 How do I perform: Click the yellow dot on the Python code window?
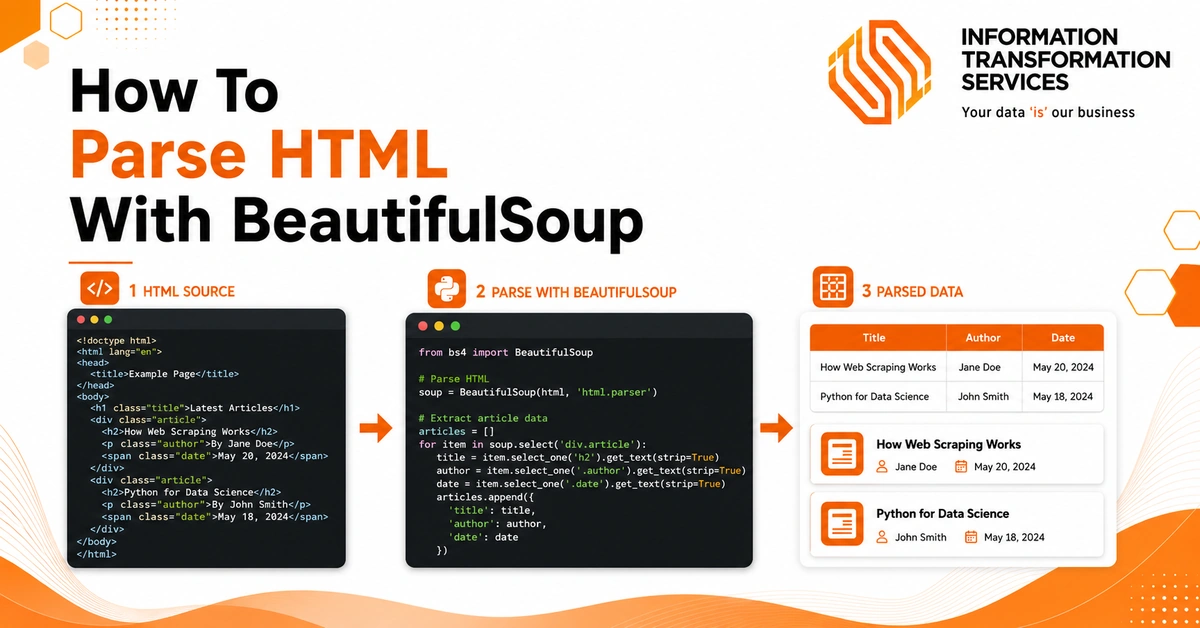coord(439,326)
